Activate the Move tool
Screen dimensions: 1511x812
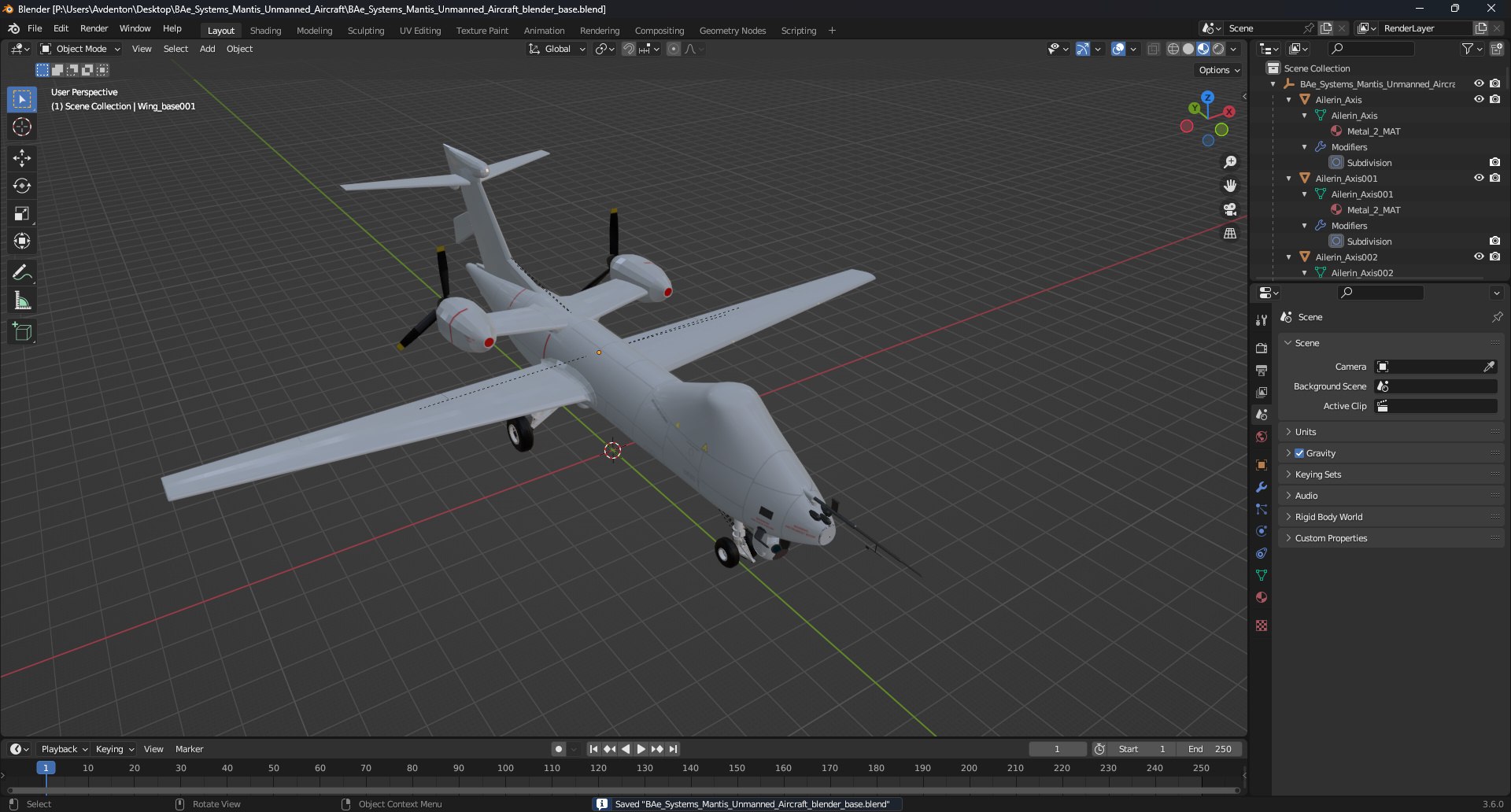click(22, 158)
